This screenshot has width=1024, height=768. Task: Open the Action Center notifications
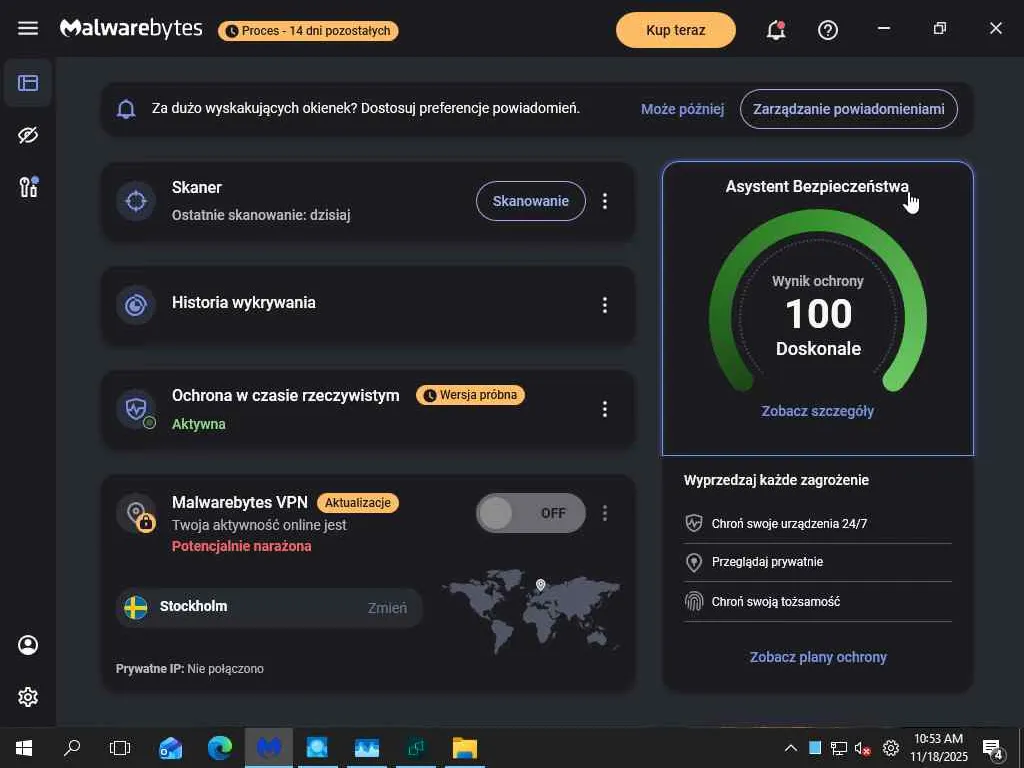(993, 749)
